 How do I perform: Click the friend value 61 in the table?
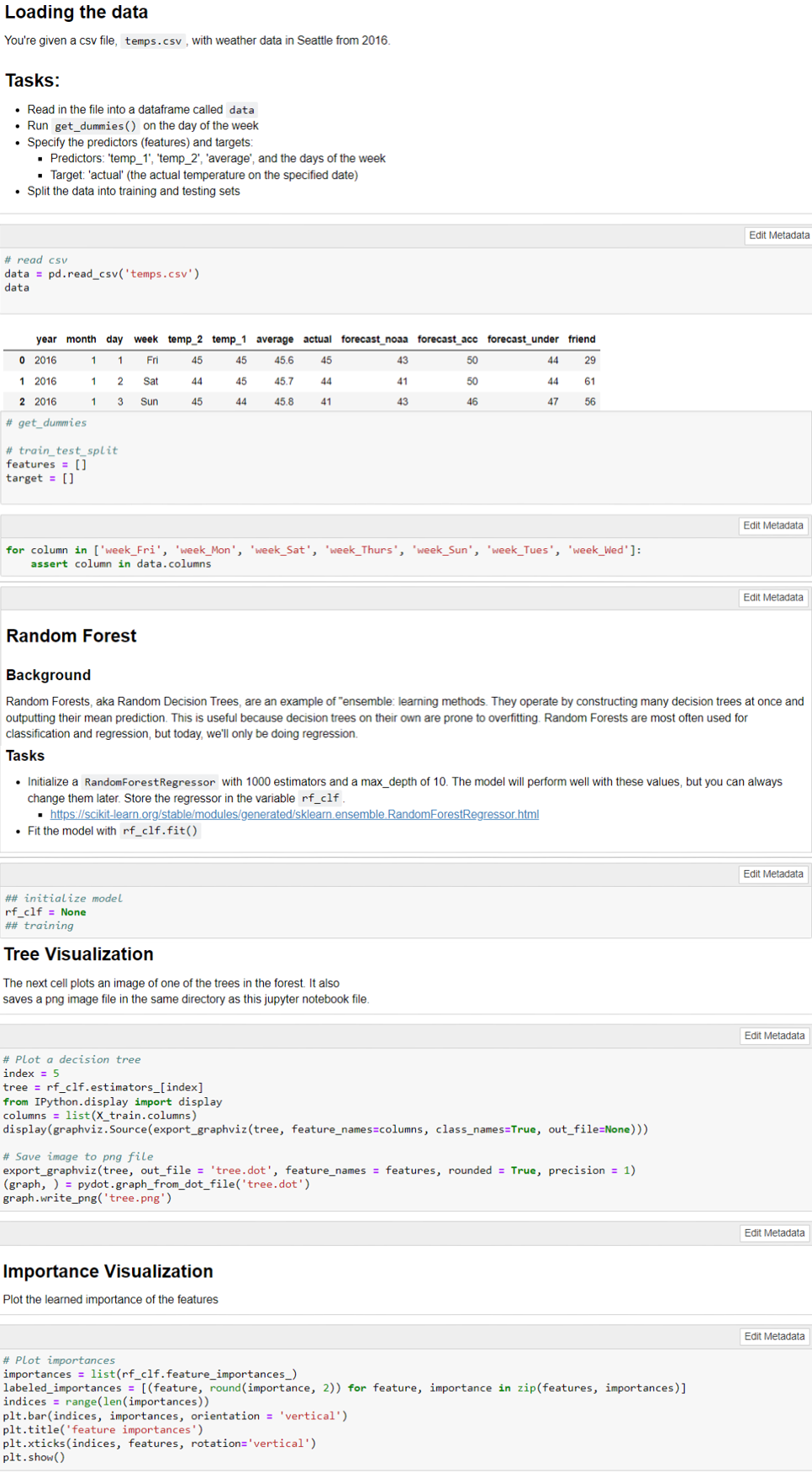[590, 382]
